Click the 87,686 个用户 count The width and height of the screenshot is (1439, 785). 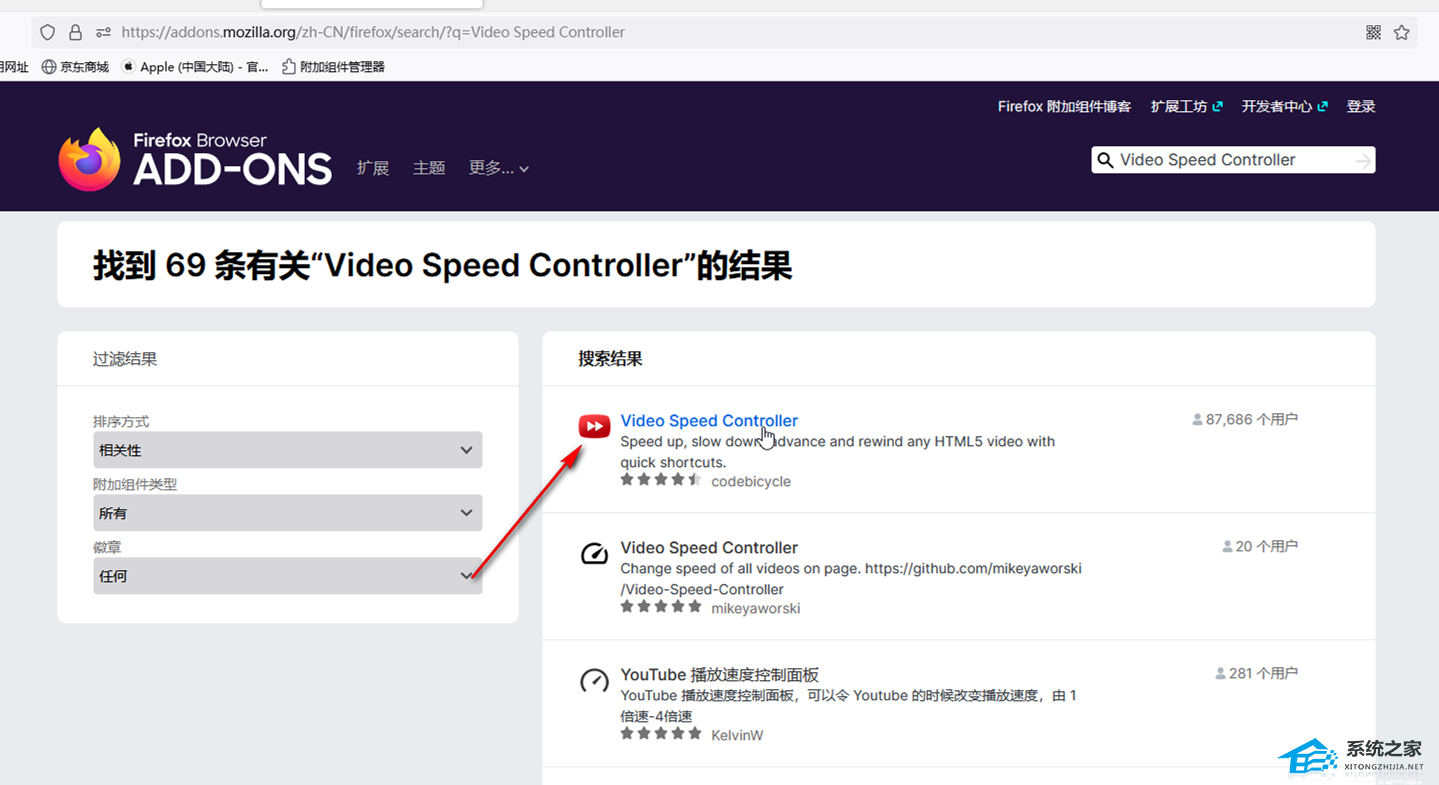tap(1245, 420)
